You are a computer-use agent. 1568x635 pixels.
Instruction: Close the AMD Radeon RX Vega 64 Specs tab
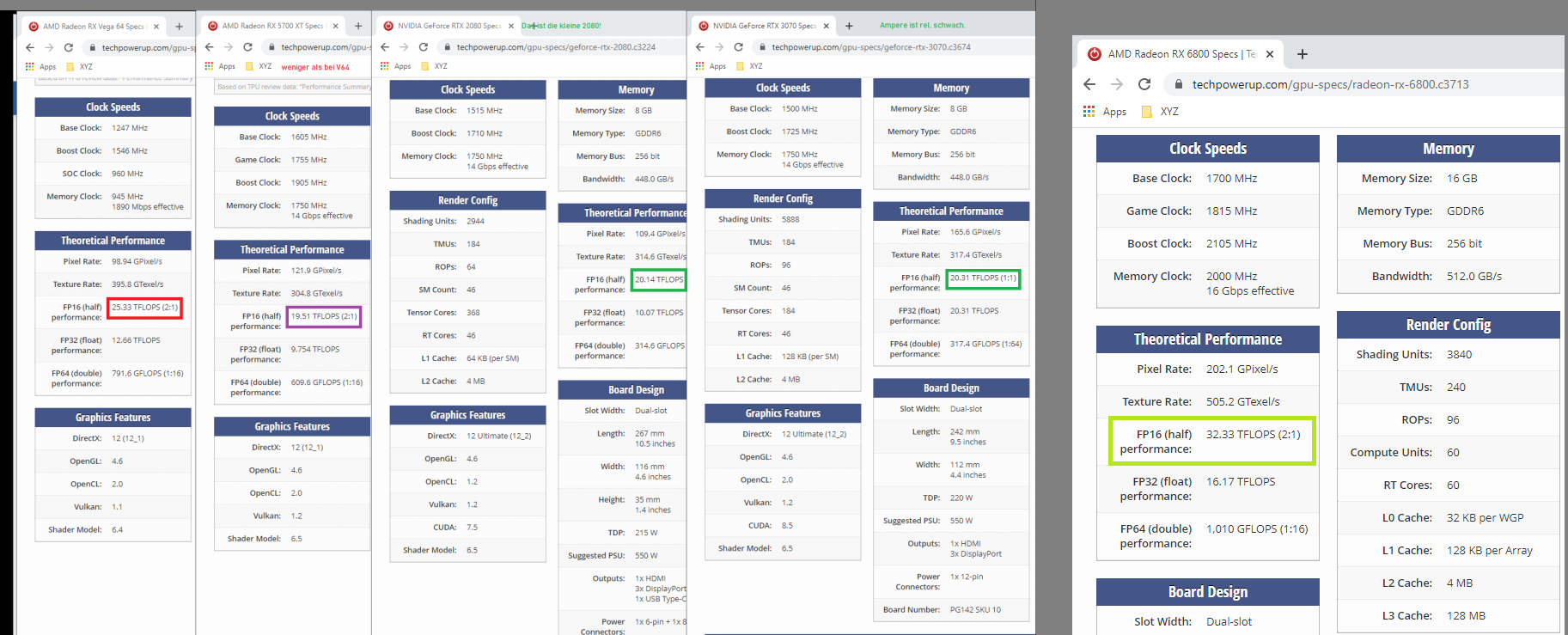point(156,27)
